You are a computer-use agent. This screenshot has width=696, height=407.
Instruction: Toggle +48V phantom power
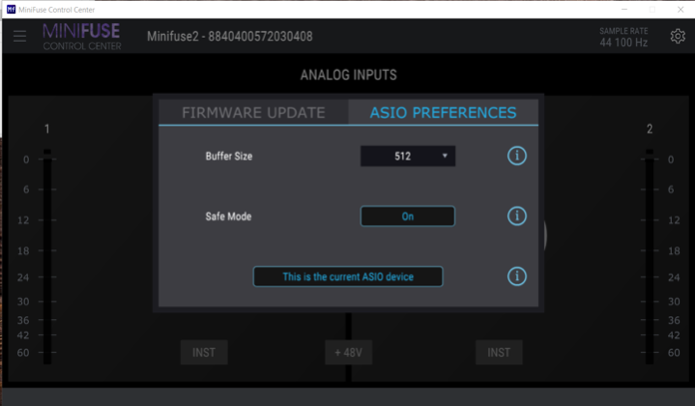coord(348,352)
